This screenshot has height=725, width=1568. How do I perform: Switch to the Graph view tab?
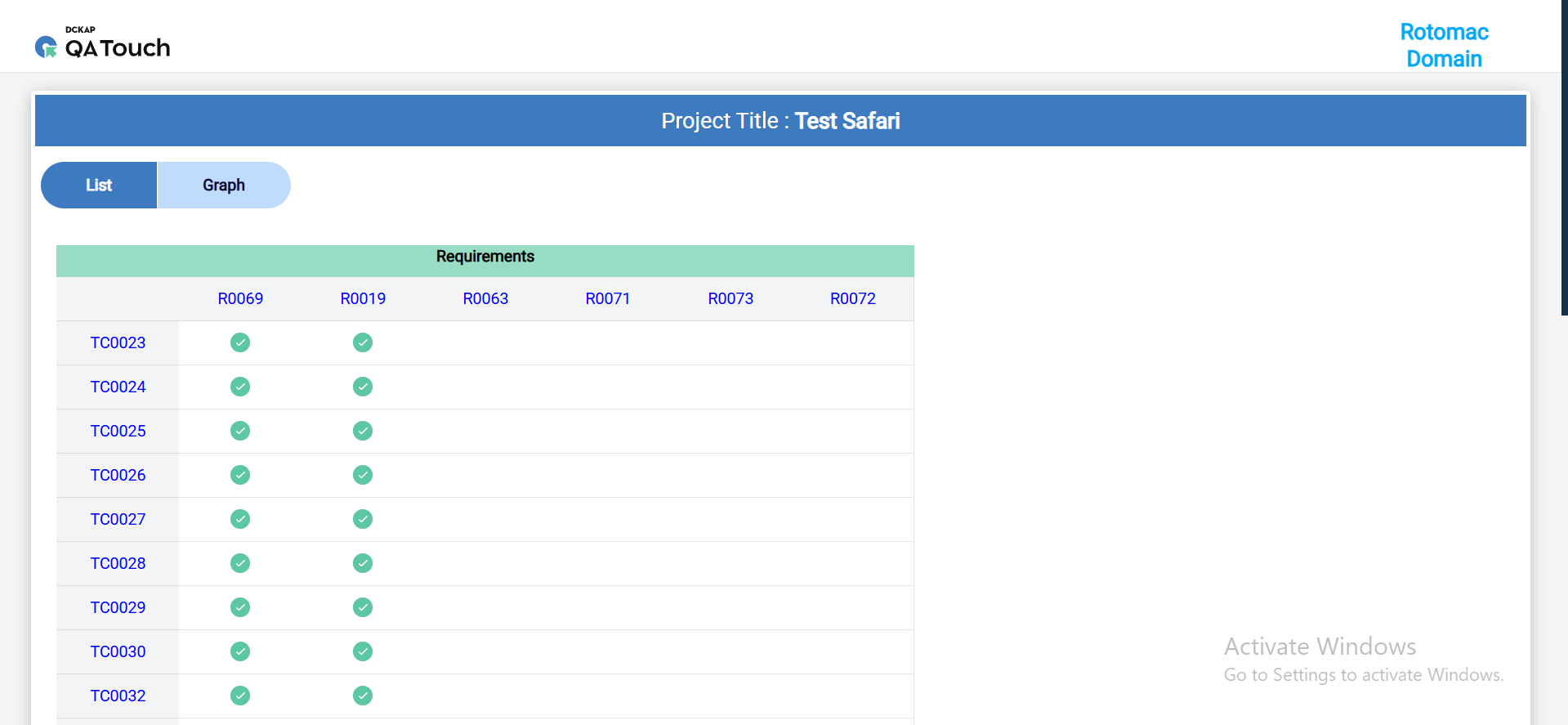point(224,186)
